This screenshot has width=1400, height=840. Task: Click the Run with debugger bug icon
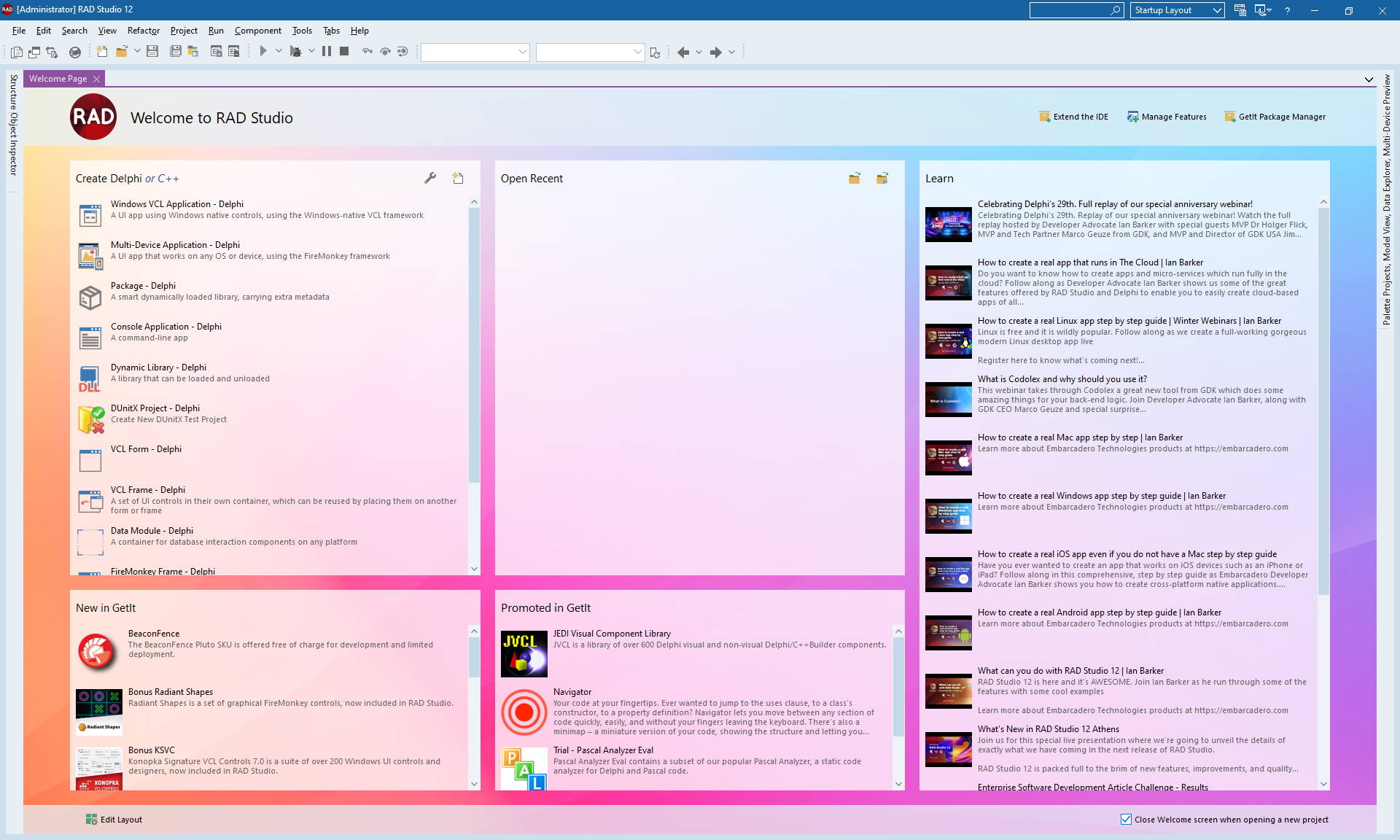click(x=295, y=52)
